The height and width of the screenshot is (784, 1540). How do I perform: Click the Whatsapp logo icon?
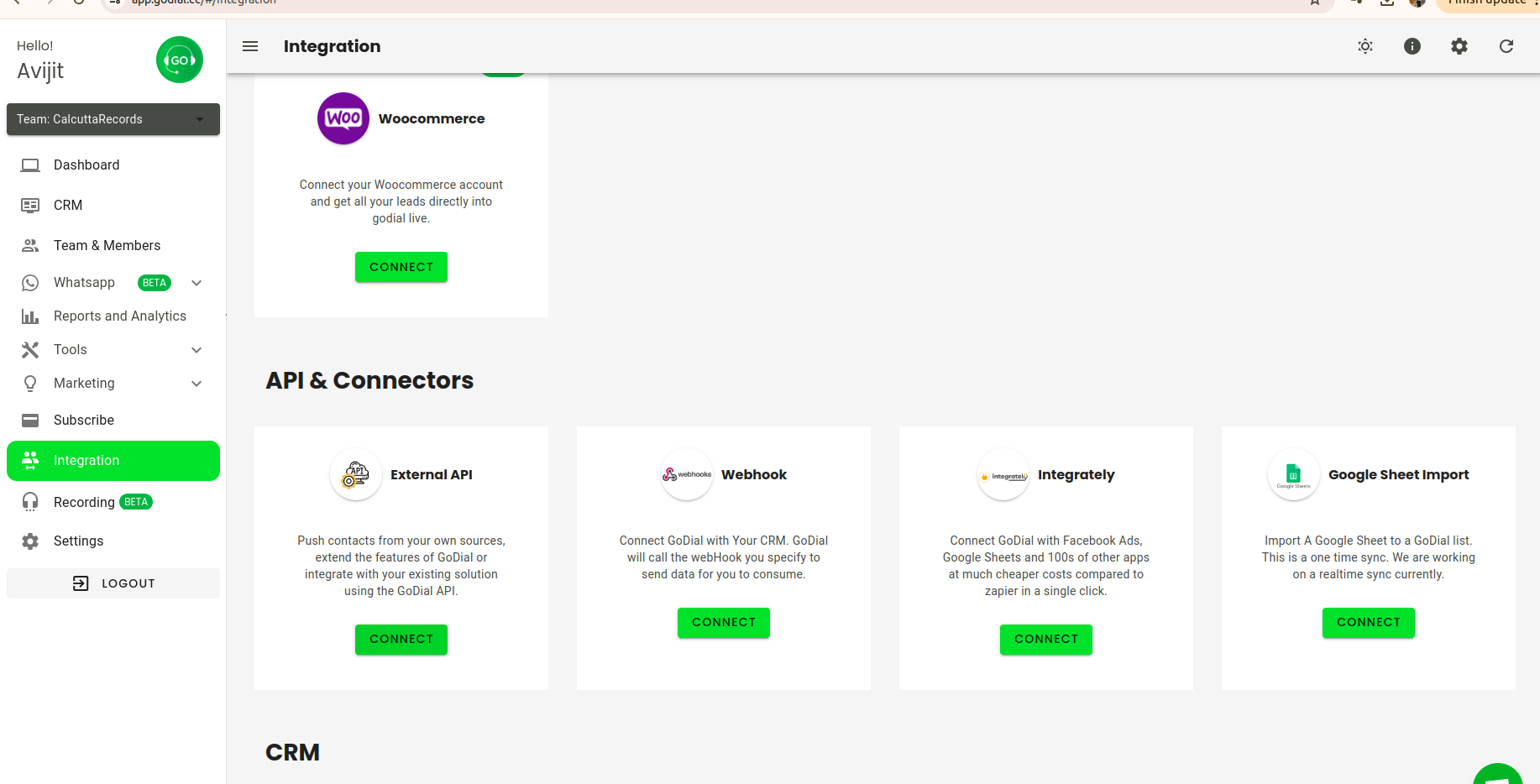(30, 283)
